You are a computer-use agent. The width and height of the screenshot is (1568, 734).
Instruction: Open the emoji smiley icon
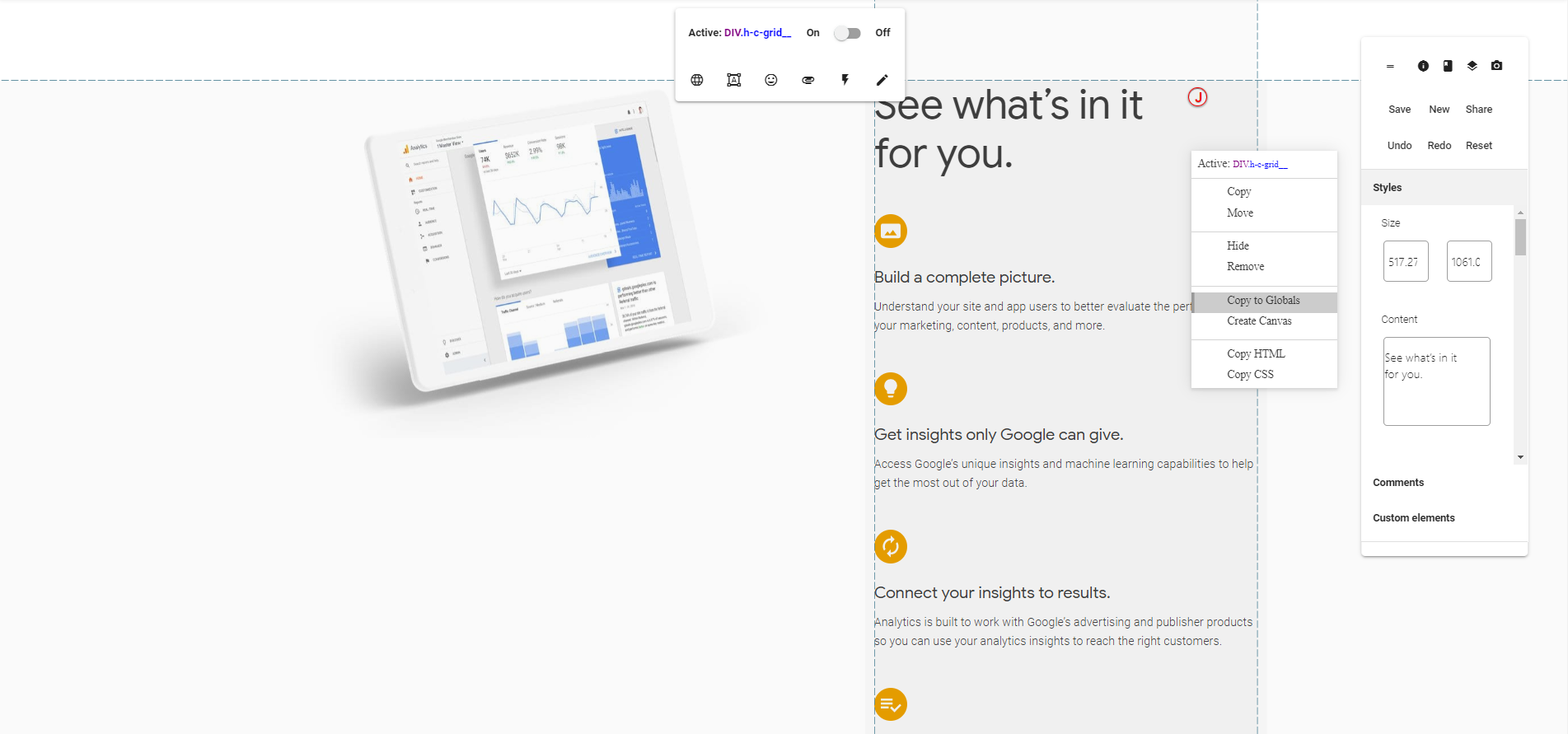click(x=771, y=80)
